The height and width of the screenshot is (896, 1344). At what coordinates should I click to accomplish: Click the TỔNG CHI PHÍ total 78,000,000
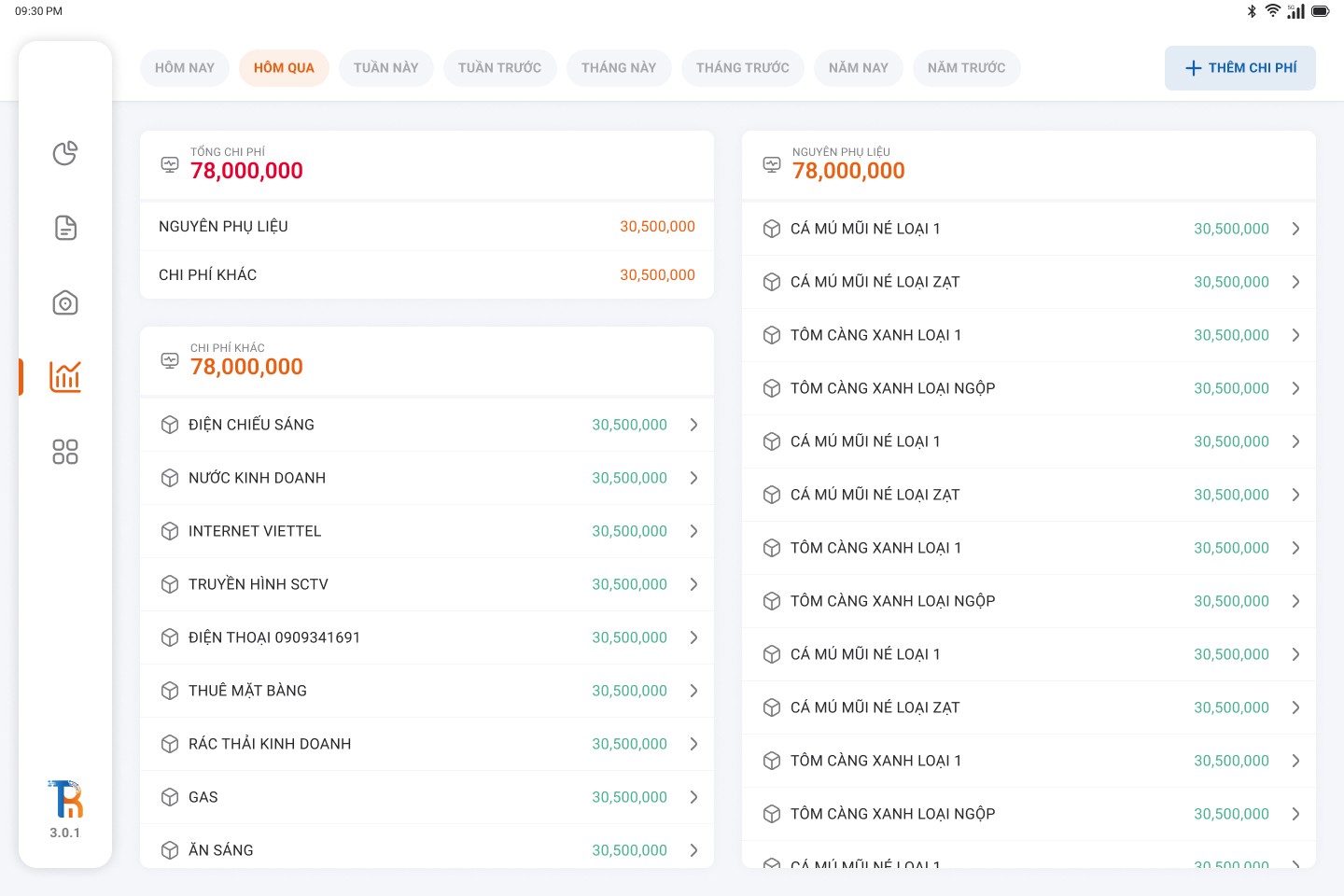click(246, 171)
